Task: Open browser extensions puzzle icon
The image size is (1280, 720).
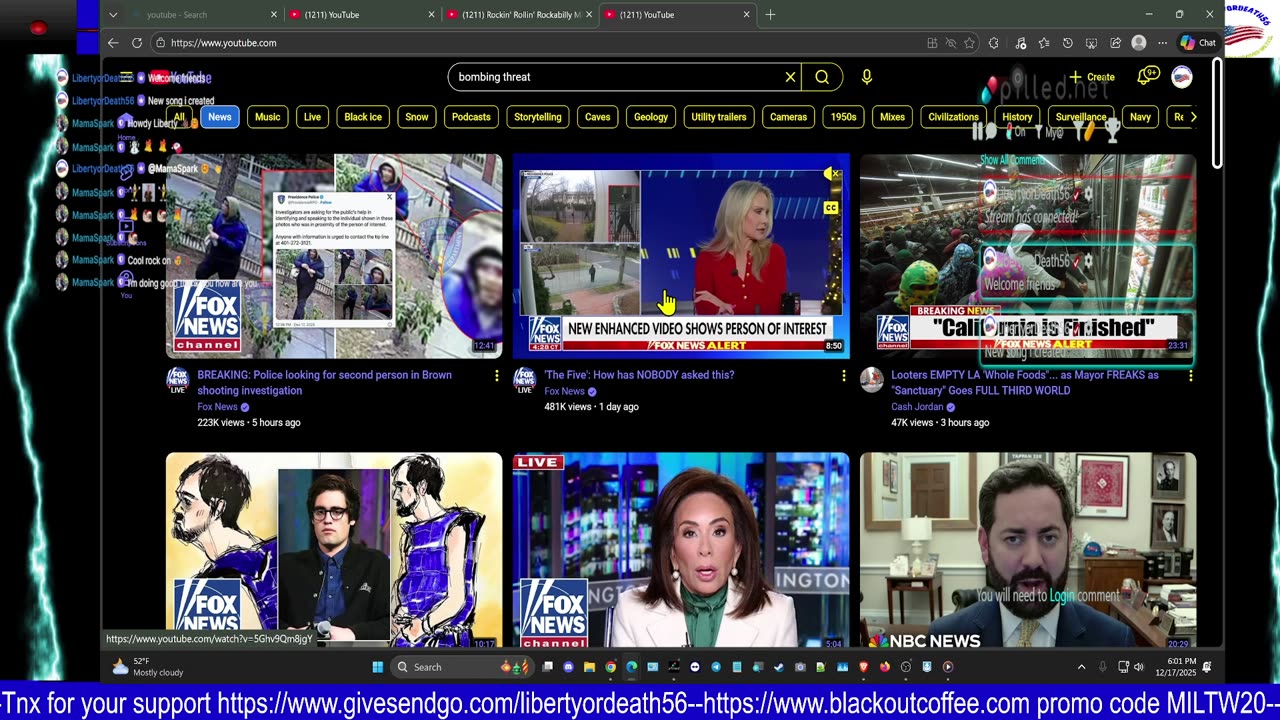Action: [x=993, y=43]
